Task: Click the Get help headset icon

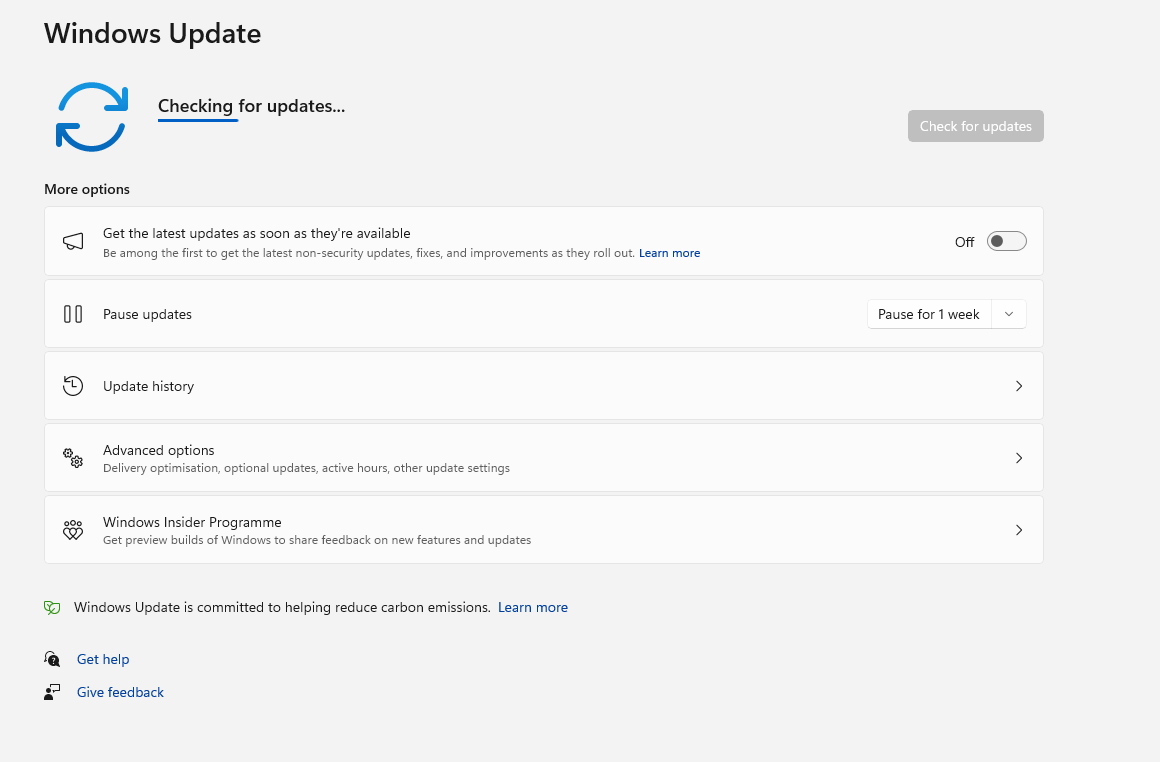Action: [52, 659]
